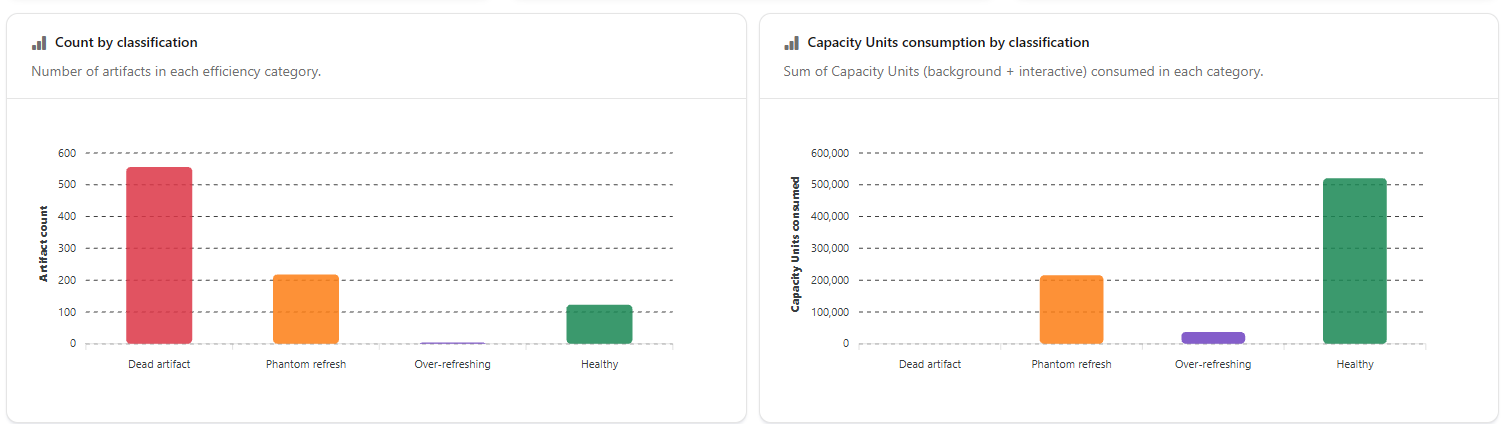Click the thin purple Over-refreshing bar in count chart
The height and width of the screenshot is (424, 1505).
[452, 343]
